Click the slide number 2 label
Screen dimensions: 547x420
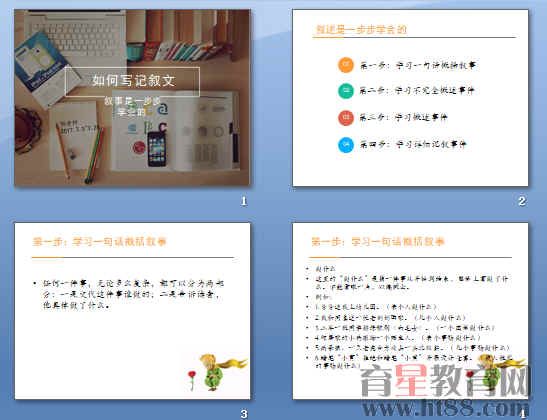coord(522,201)
